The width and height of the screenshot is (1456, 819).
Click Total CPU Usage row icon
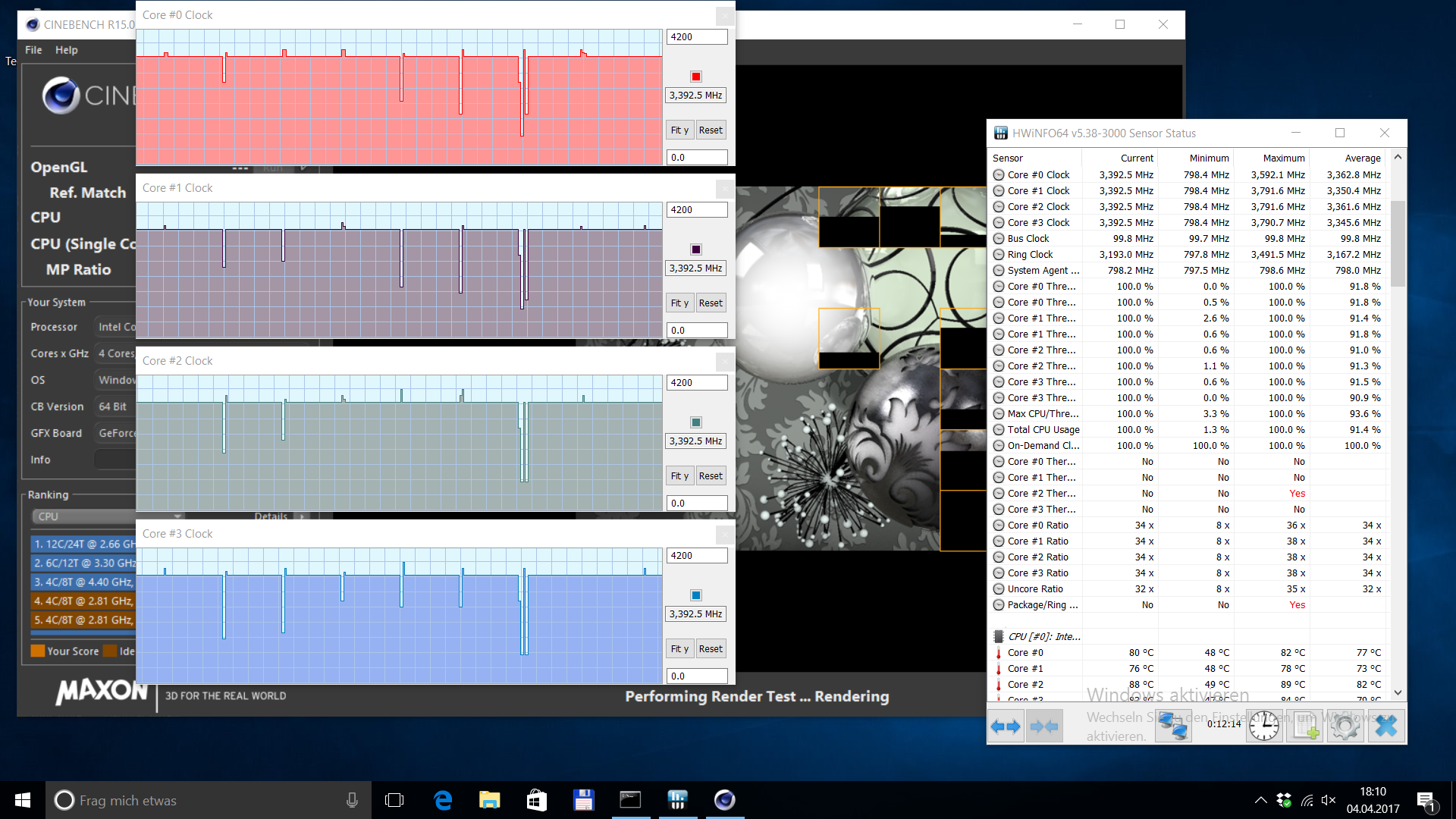click(999, 430)
